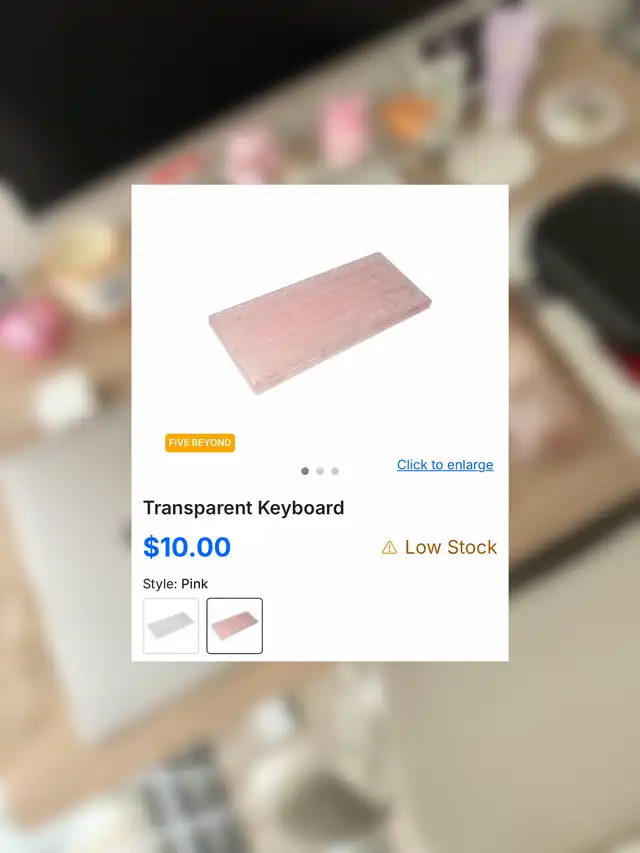This screenshot has height=853, width=640.
Task: Tap the orange FIVE BEYOND badge
Action: point(200,443)
